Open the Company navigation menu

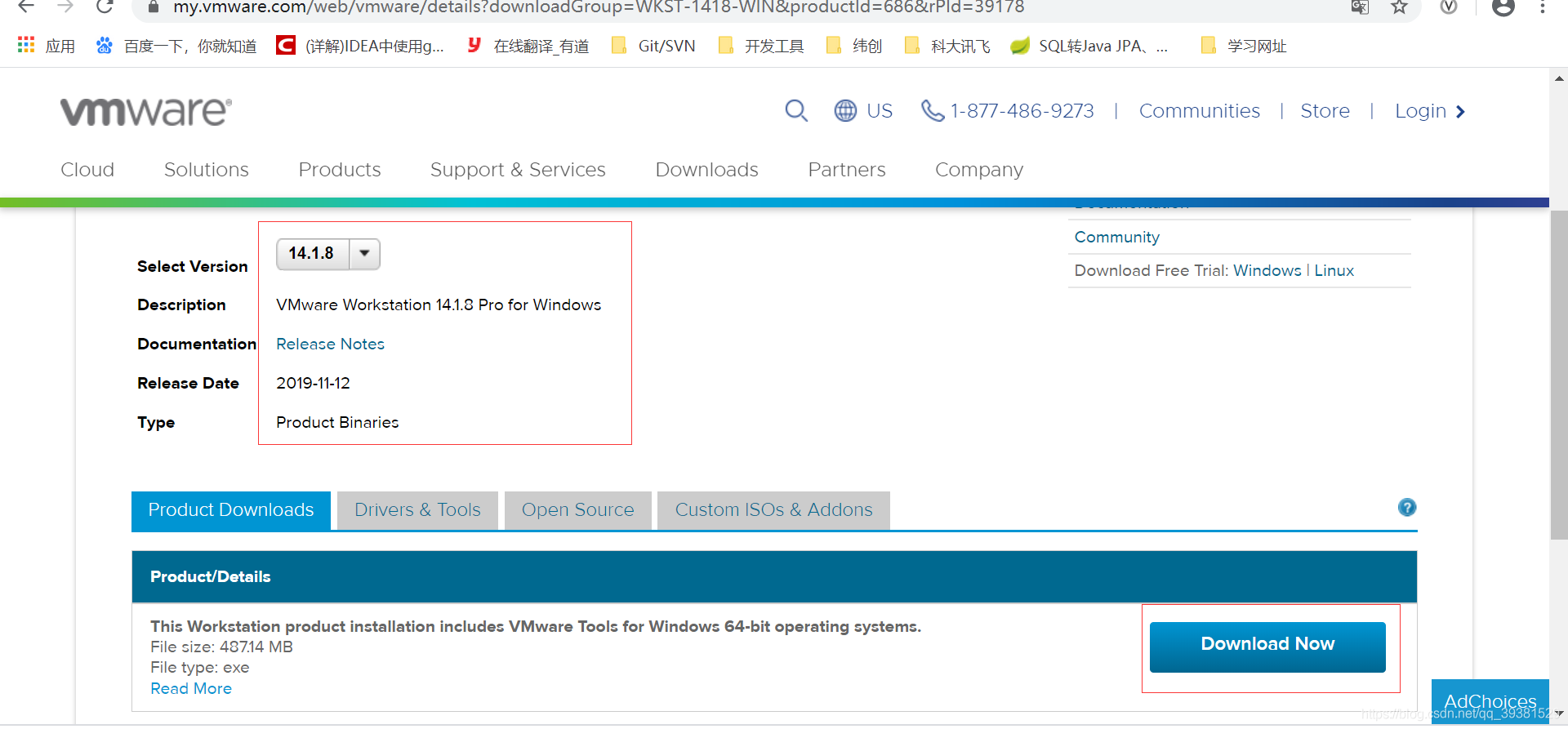click(x=979, y=170)
